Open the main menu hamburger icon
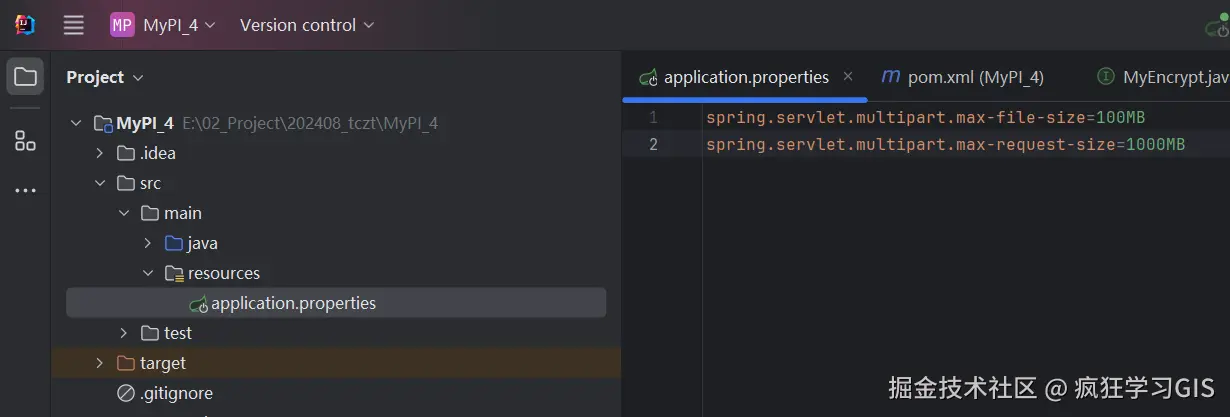 click(x=73, y=25)
